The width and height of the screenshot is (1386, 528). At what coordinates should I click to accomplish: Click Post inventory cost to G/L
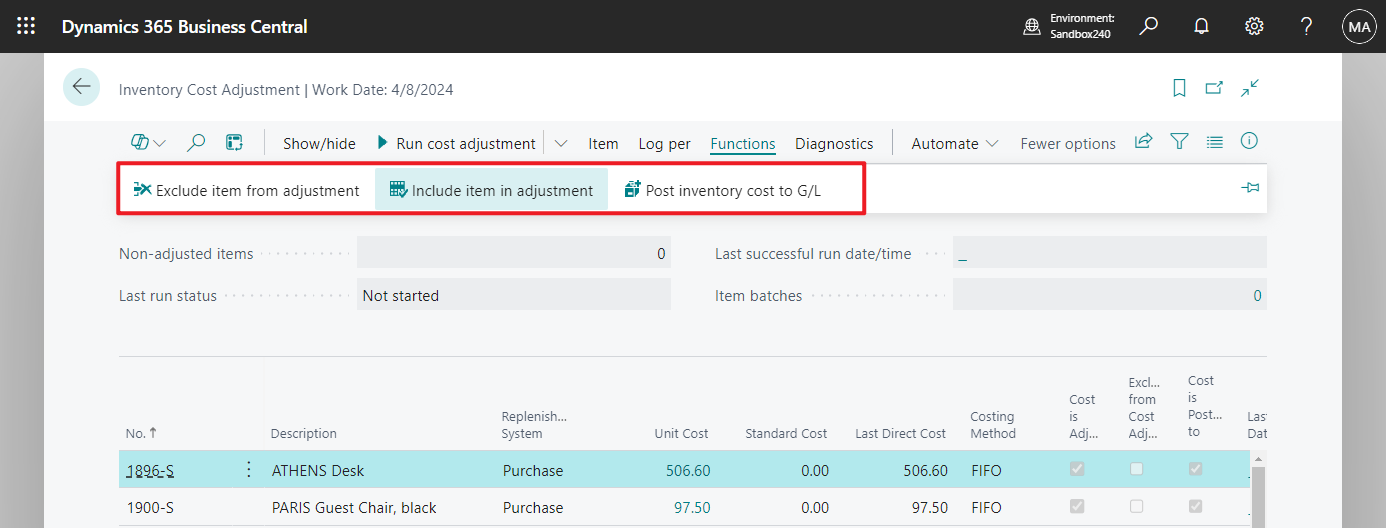pos(722,190)
